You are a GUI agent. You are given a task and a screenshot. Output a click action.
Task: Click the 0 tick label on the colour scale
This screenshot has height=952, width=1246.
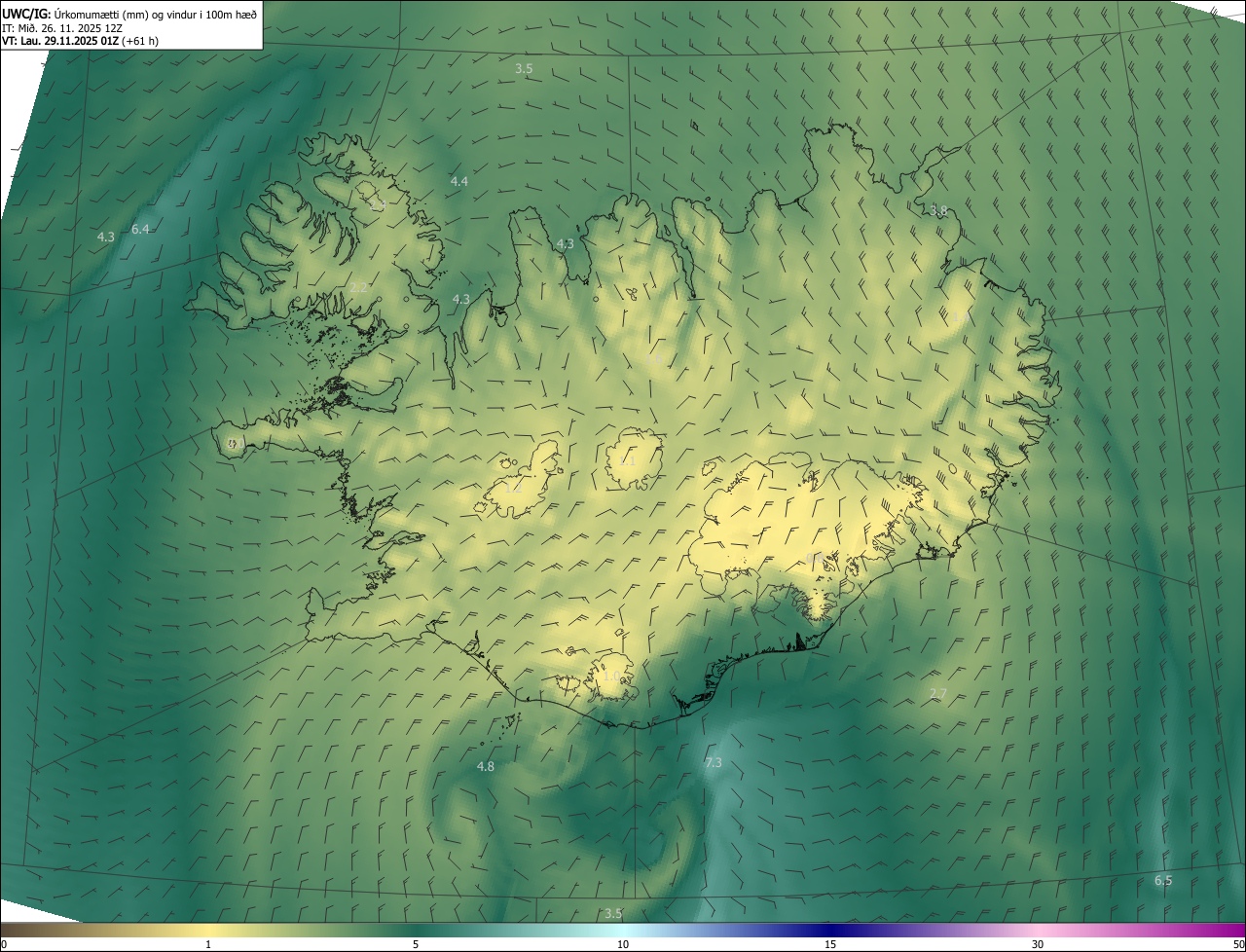click(4, 944)
